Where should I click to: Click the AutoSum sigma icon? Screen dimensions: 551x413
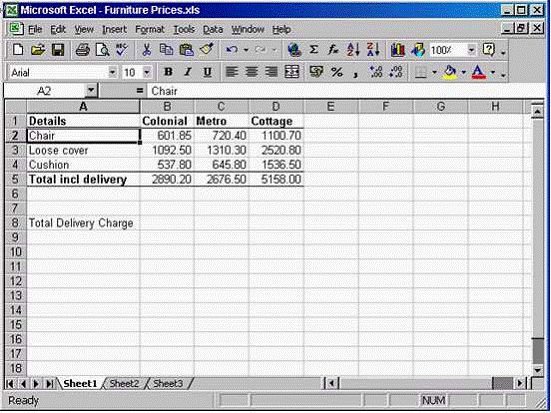tap(314, 50)
